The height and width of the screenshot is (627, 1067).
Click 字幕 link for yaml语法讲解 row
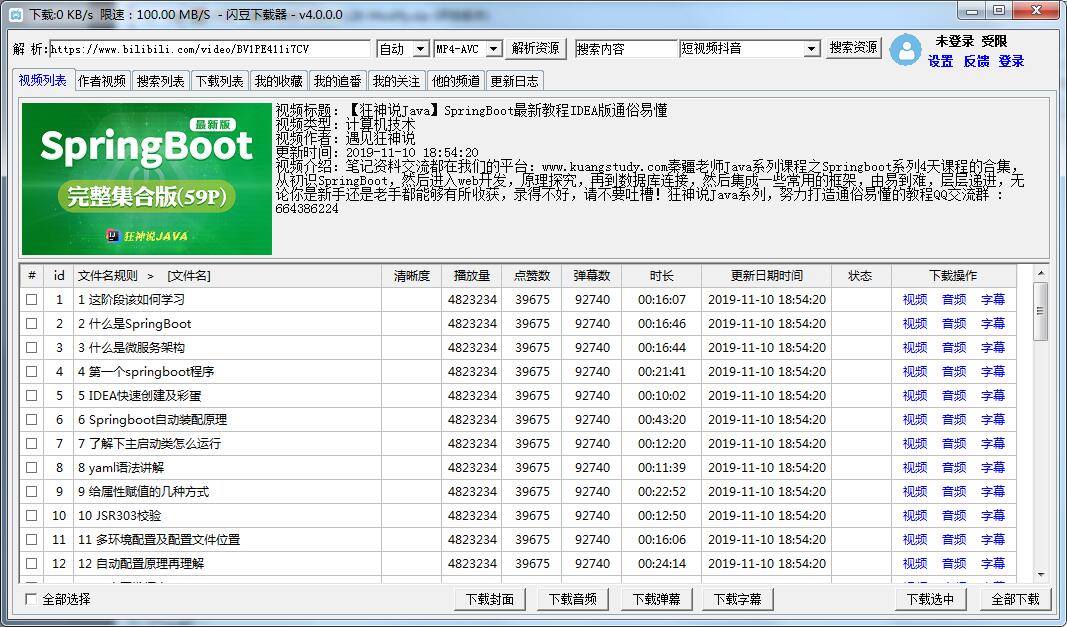coord(992,468)
